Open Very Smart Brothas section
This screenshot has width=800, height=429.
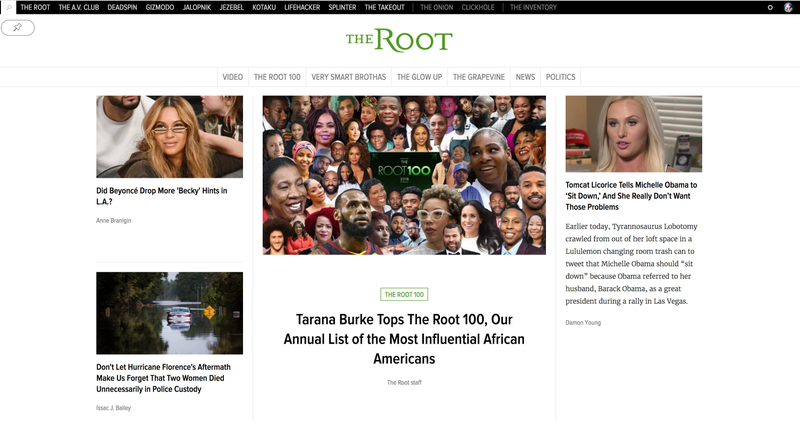point(348,77)
